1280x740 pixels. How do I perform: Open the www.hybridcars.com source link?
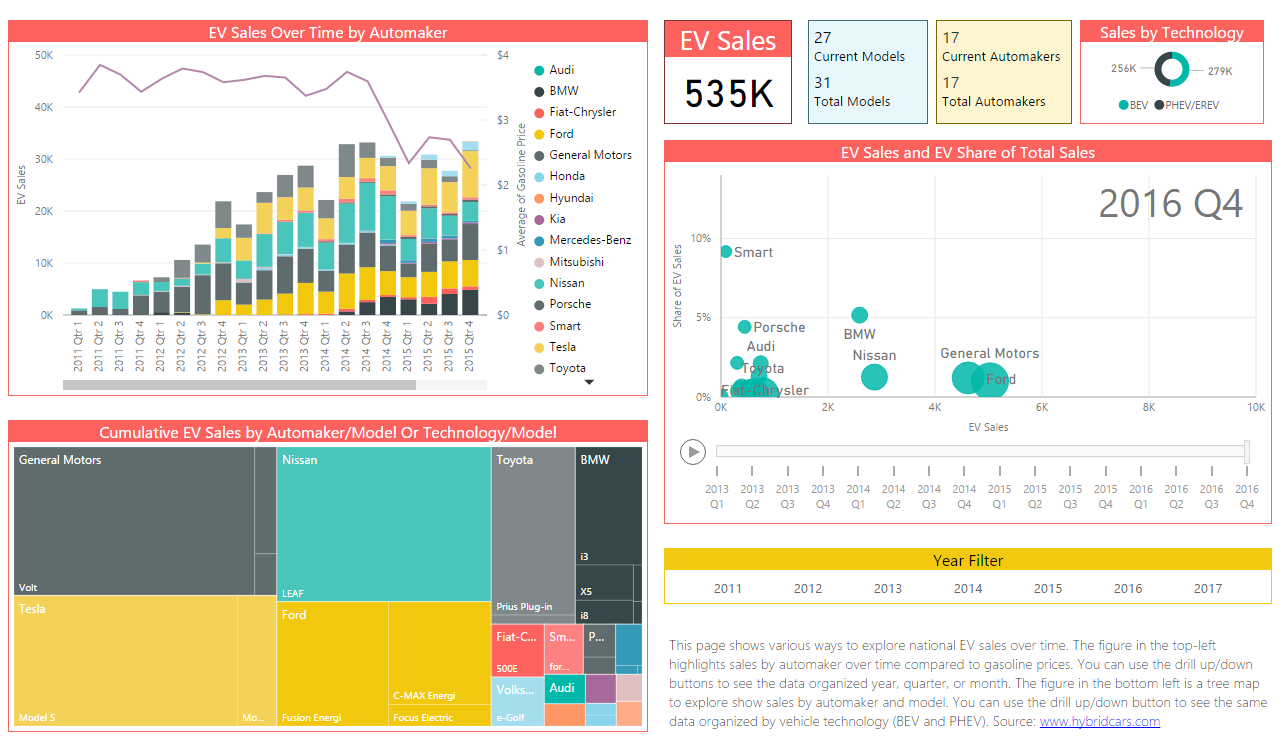(1099, 721)
